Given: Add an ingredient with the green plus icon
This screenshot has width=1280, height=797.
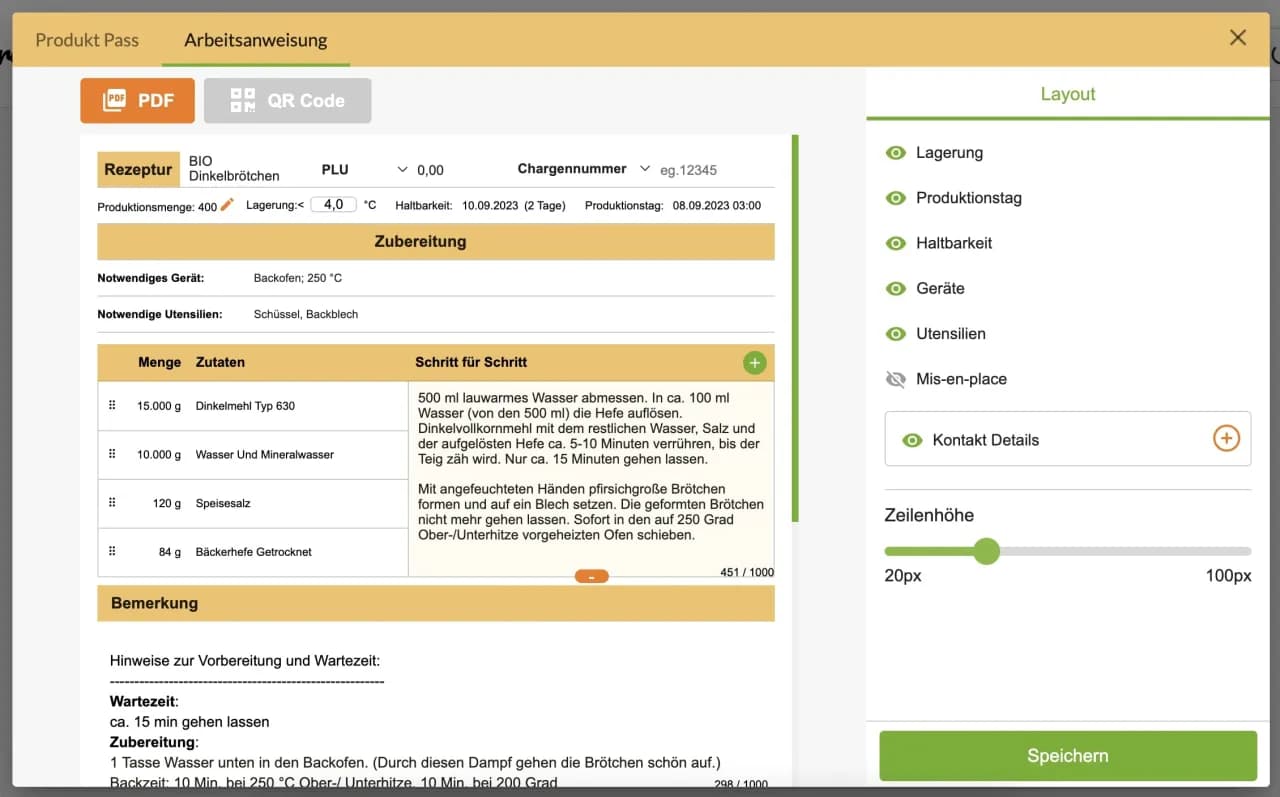Looking at the screenshot, I should click(755, 362).
